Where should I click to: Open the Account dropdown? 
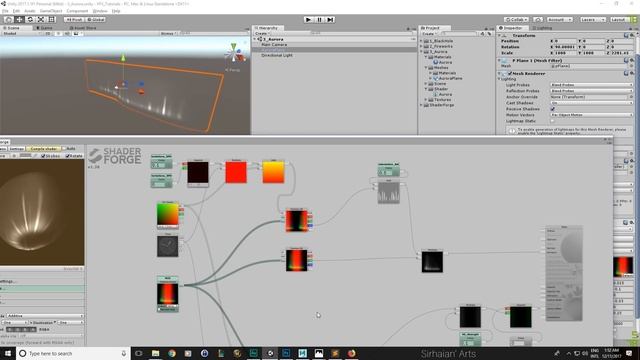(x=560, y=19)
